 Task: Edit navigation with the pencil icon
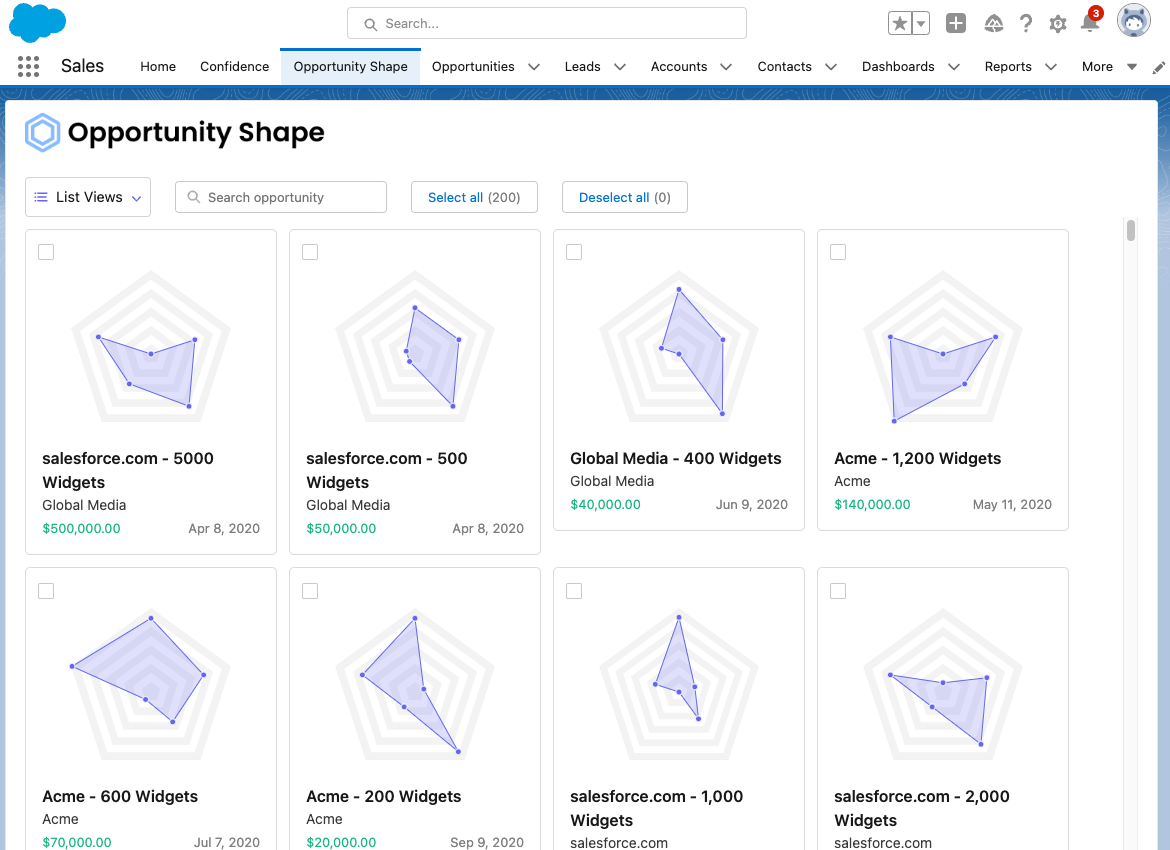coord(1158,67)
